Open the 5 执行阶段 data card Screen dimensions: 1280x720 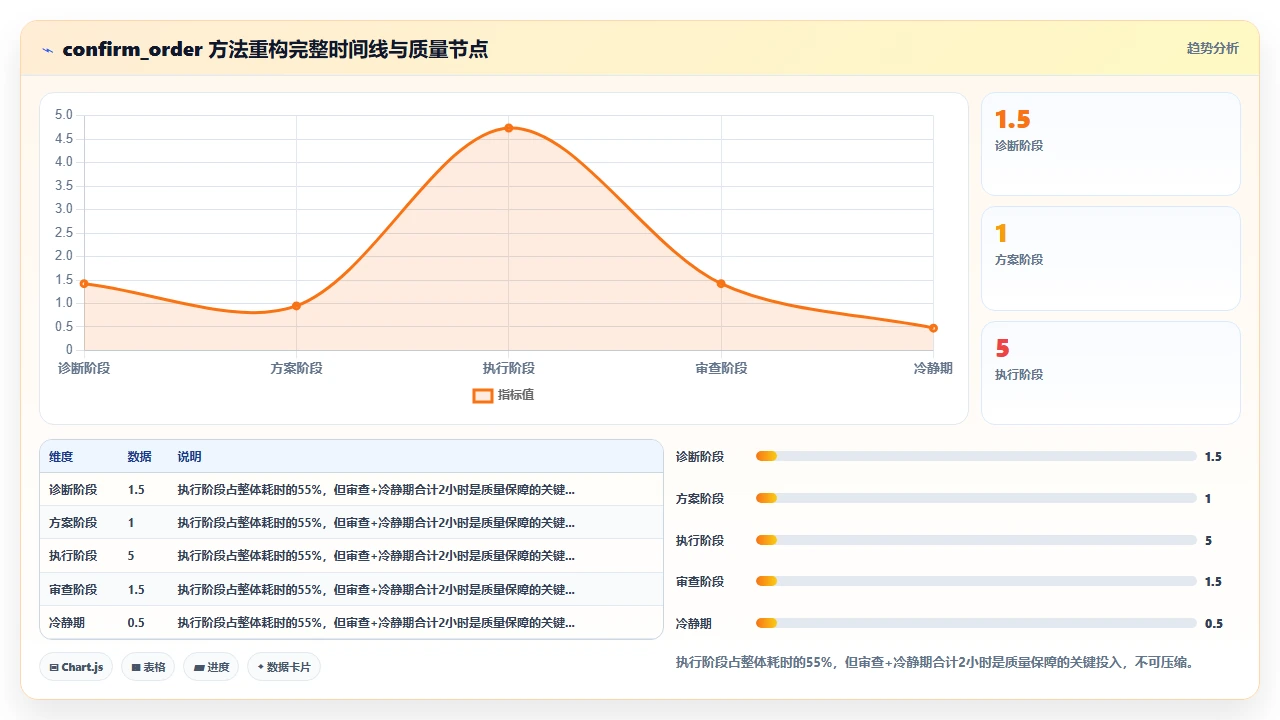[1111, 373]
